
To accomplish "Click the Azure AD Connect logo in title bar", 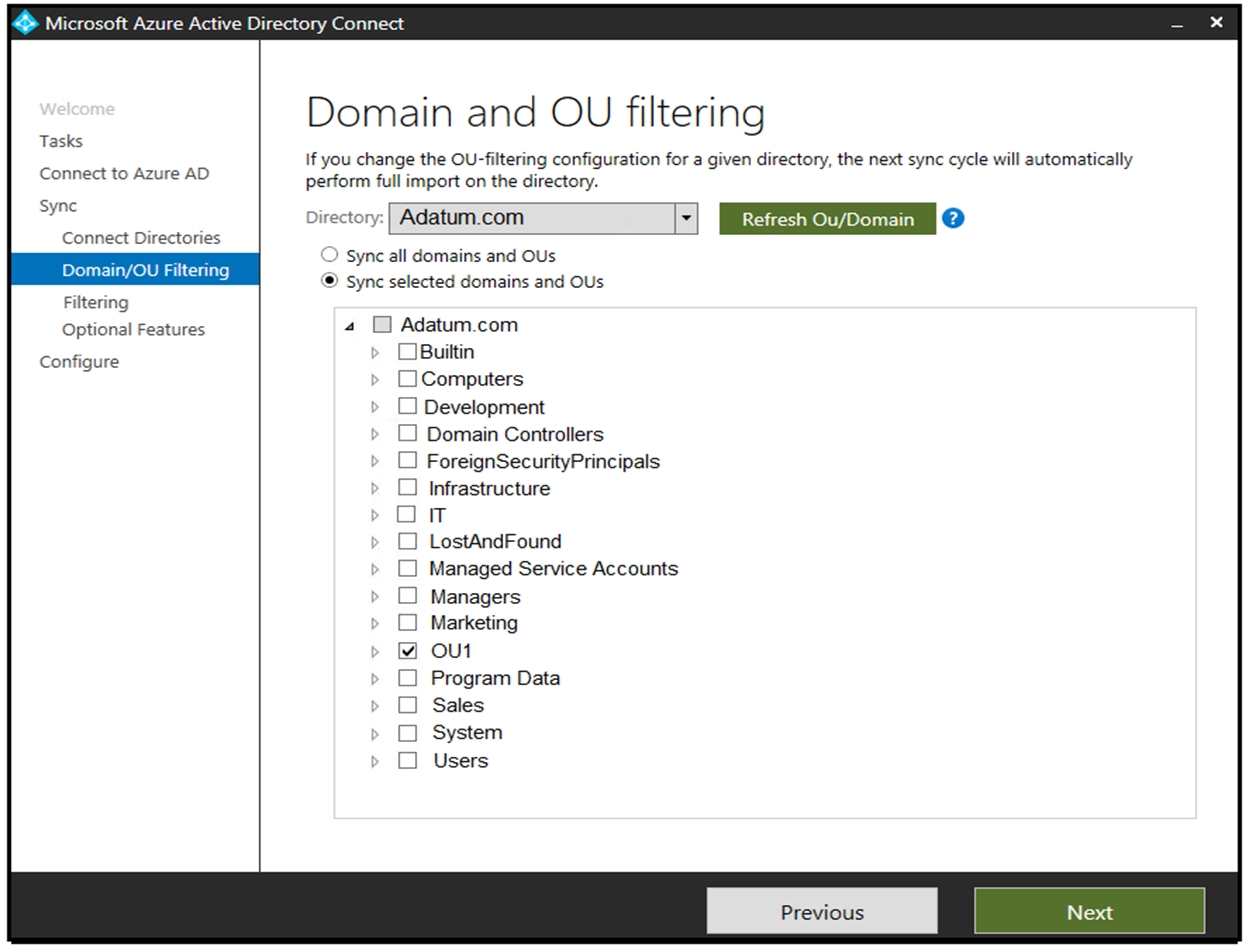I will pos(25,23).
